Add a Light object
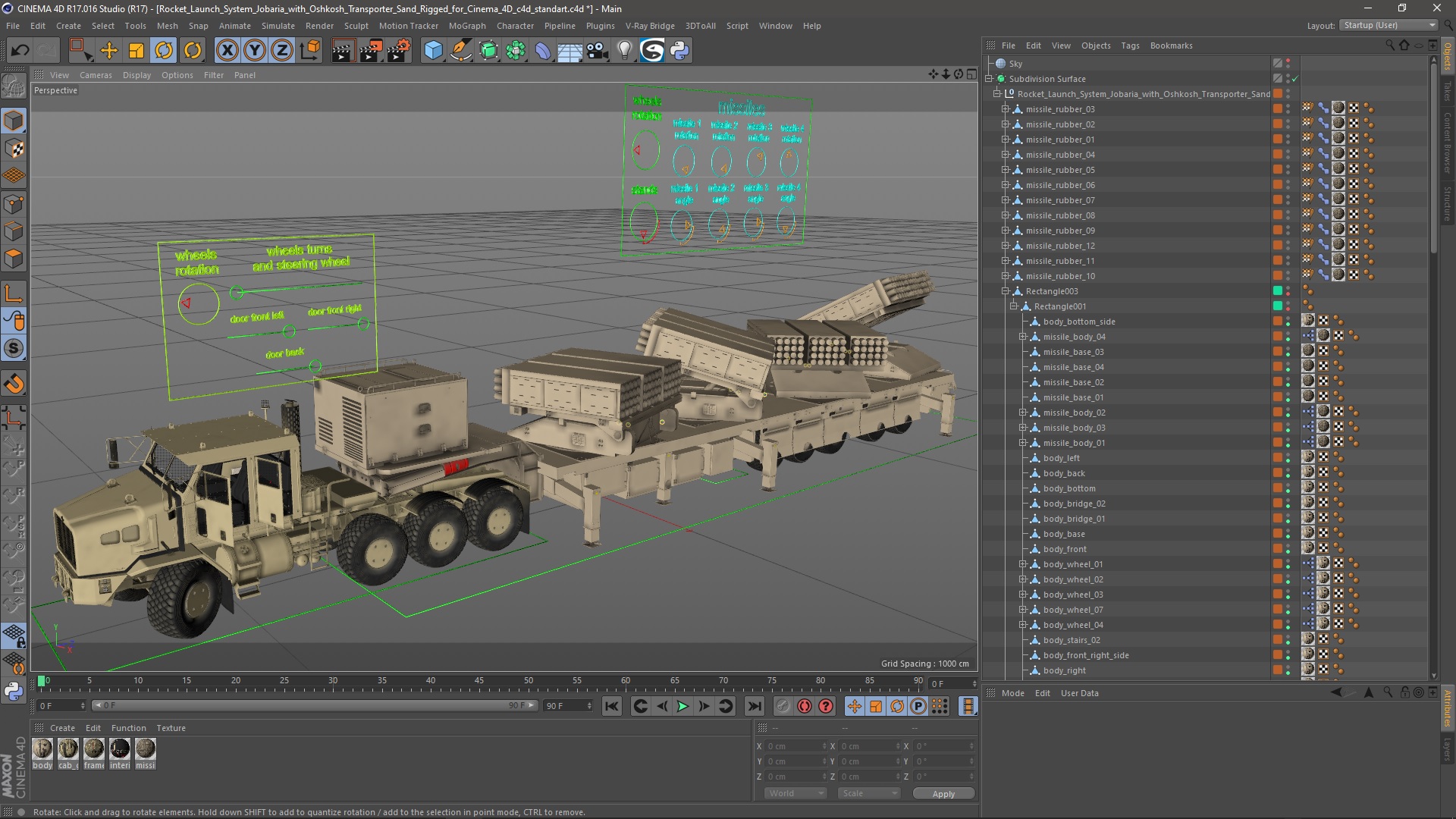Viewport: 1456px width, 819px height. click(625, 51)
